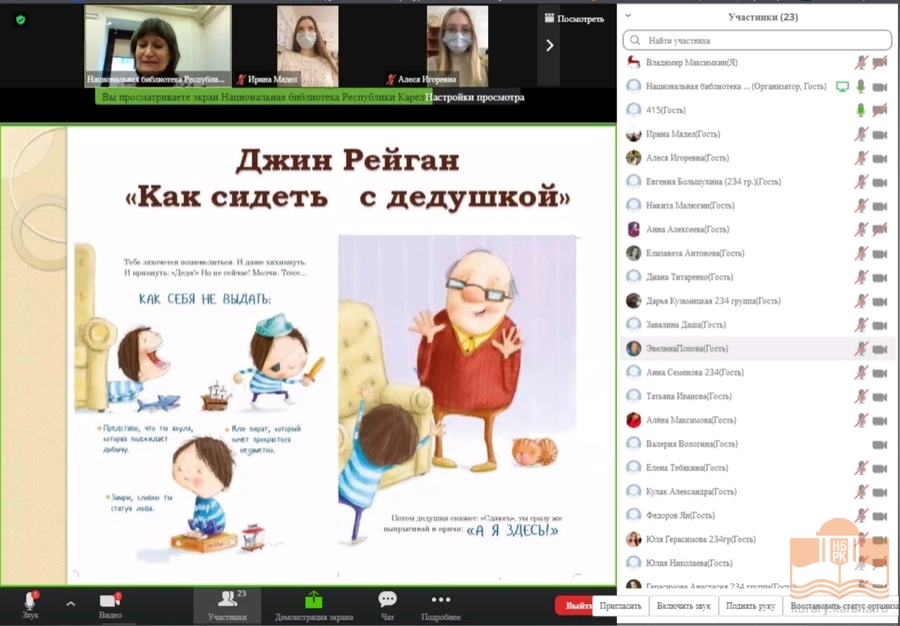The width and height of the screenshot is (900, 626).
Task: Click the green encryption shield icon
Action: tap(21, 20)
